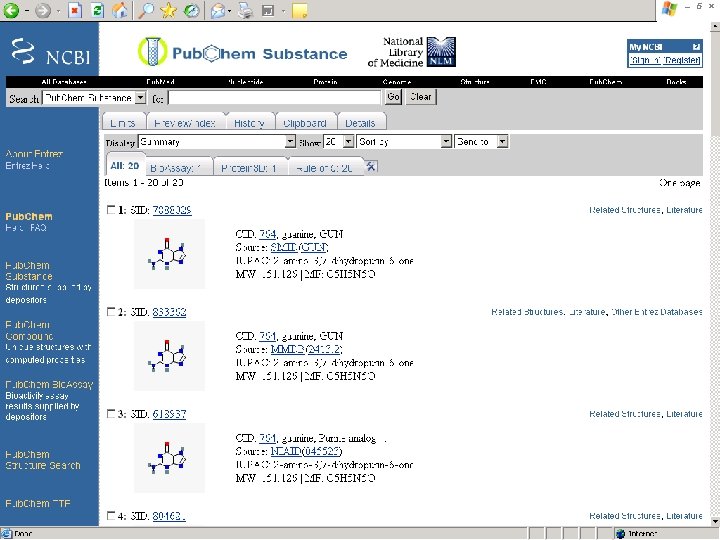The height and width of the screenshot is (540, 720).
Task: Open the My NCBI Sign In link
Action: [645, 60]
